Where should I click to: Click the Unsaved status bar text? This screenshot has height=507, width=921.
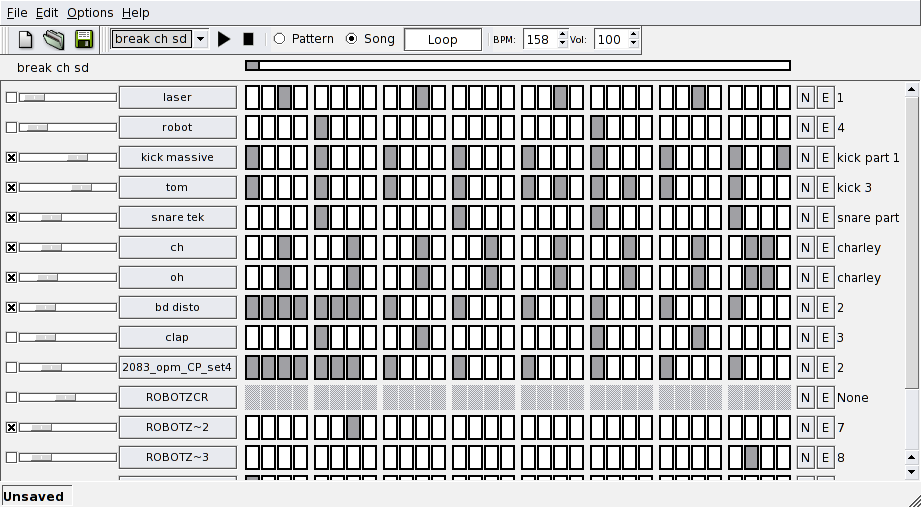(33, 496)
